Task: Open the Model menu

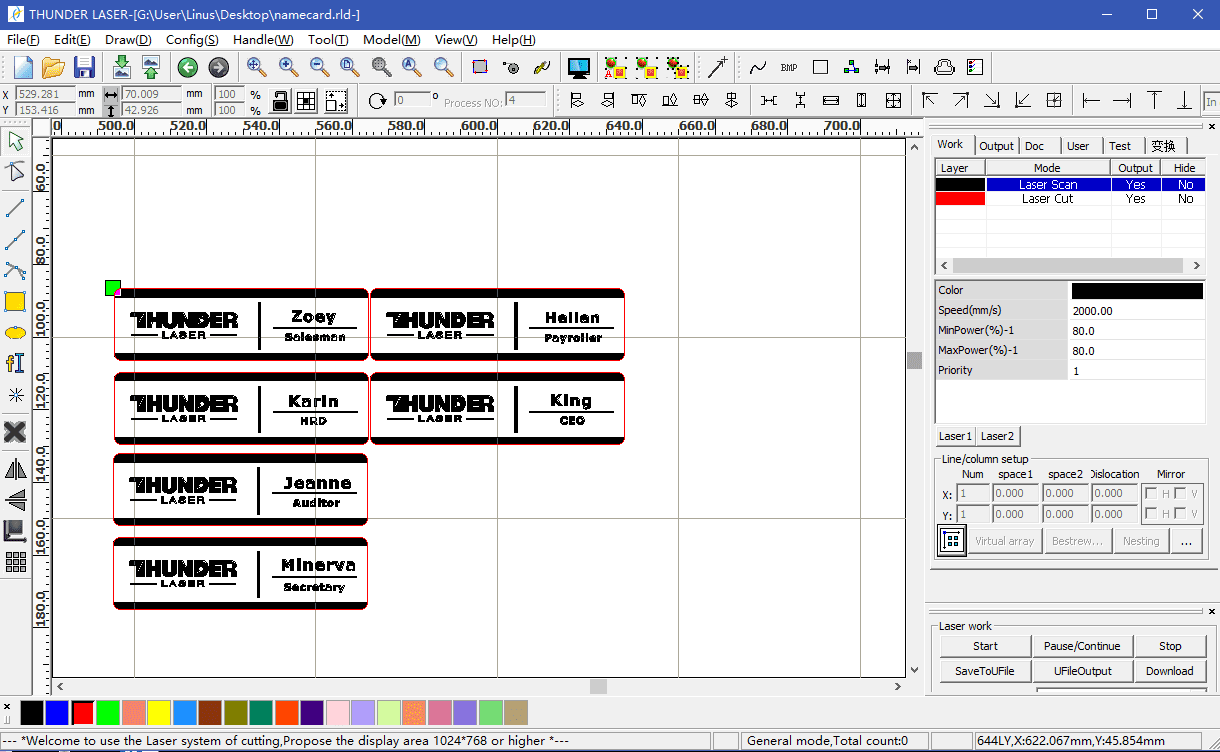Action: 391,40
